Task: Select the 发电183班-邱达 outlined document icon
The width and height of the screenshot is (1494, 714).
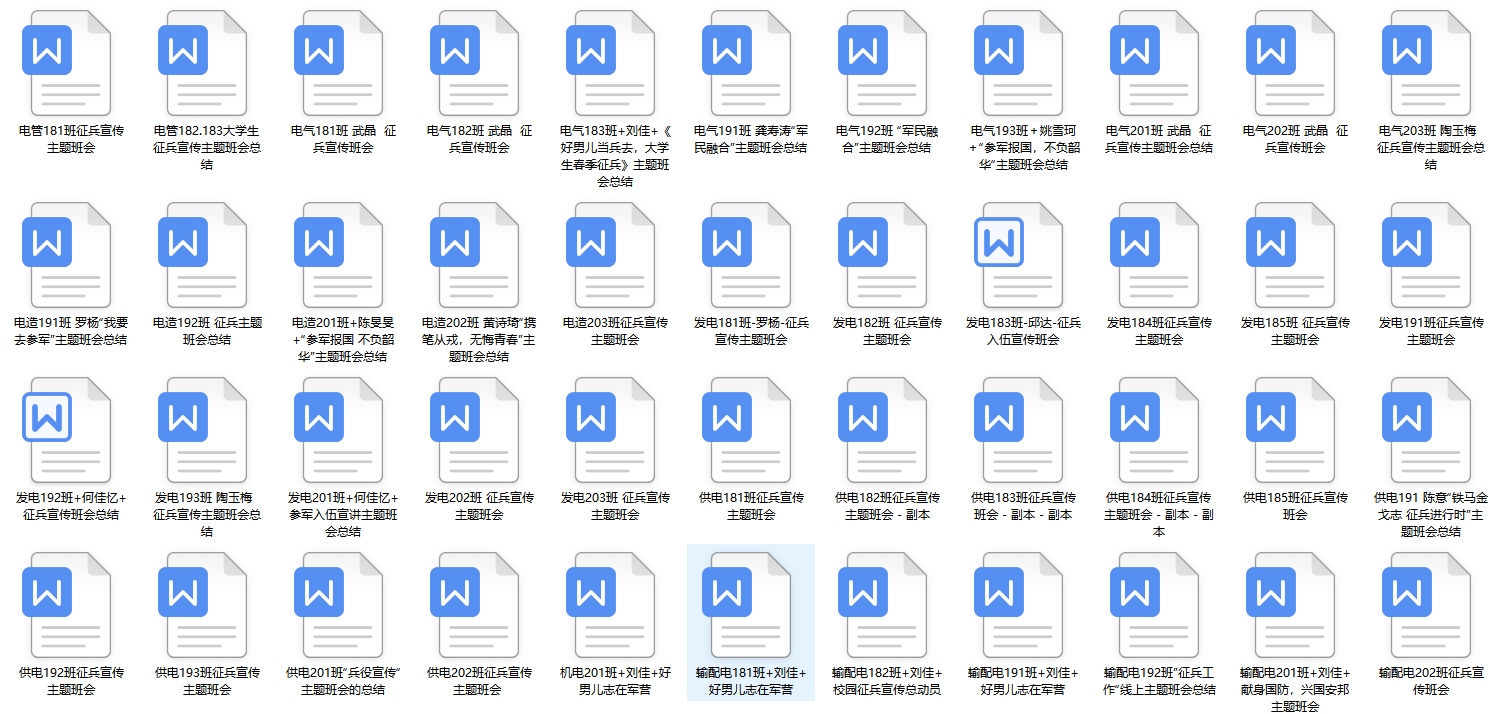Action: pos(1018,255)
